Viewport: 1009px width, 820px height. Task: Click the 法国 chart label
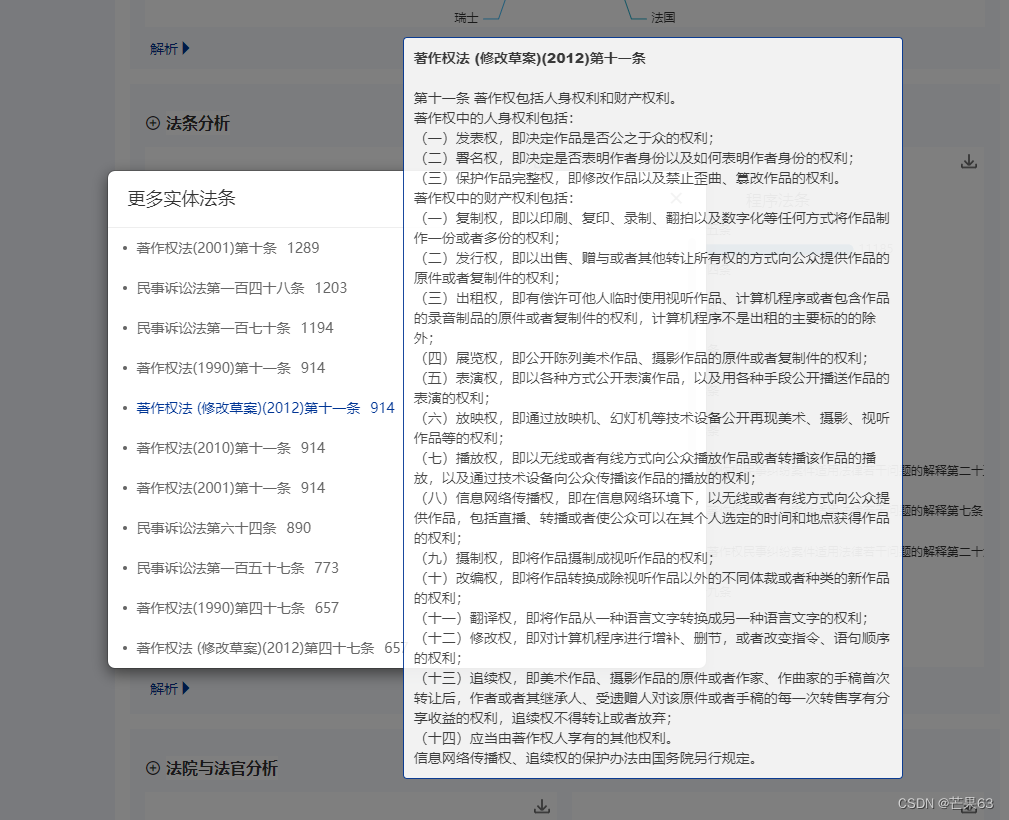pyautogui.click(x=663, y=17)
